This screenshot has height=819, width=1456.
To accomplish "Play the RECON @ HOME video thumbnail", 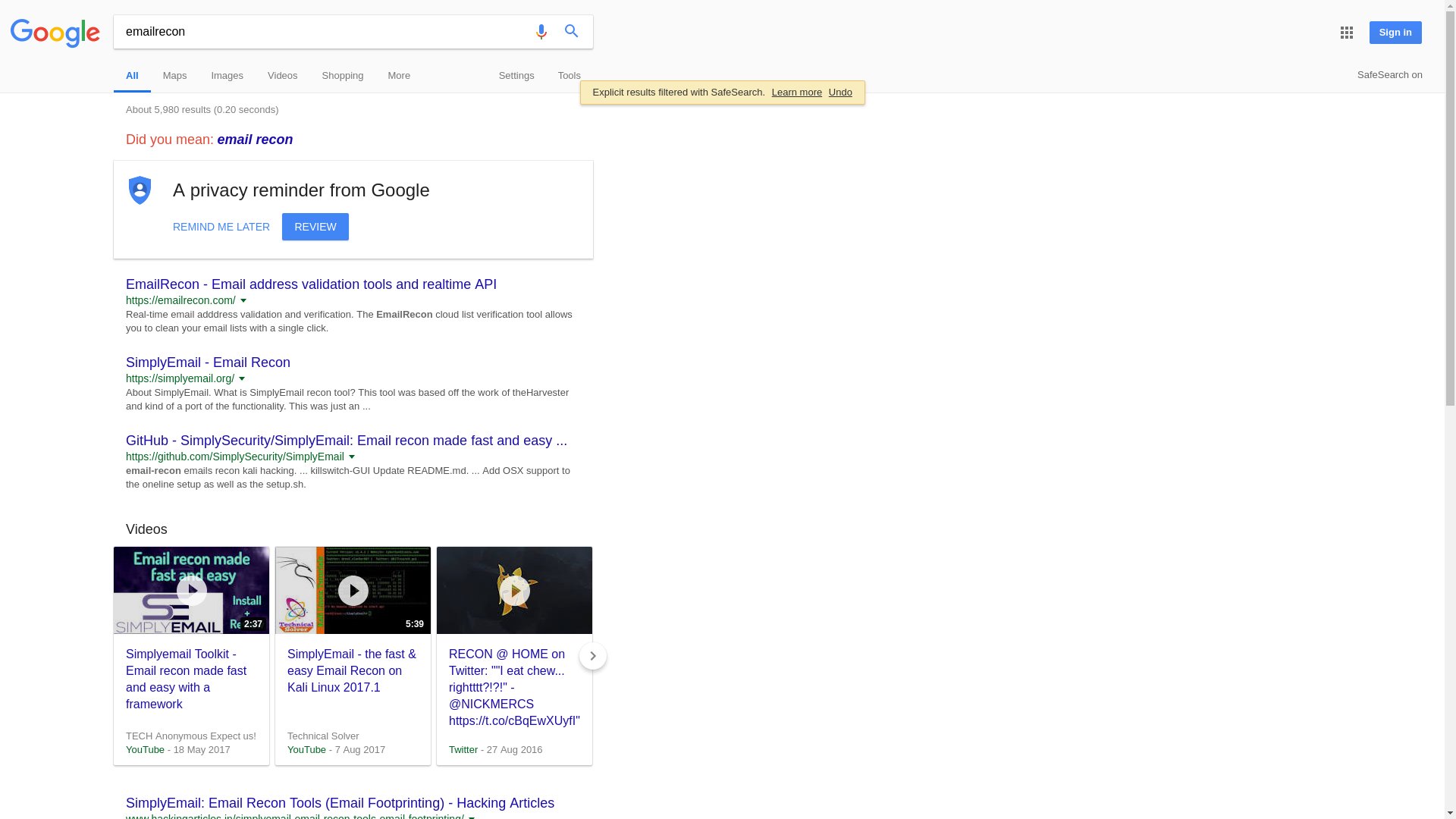I will tap(514, 591).
